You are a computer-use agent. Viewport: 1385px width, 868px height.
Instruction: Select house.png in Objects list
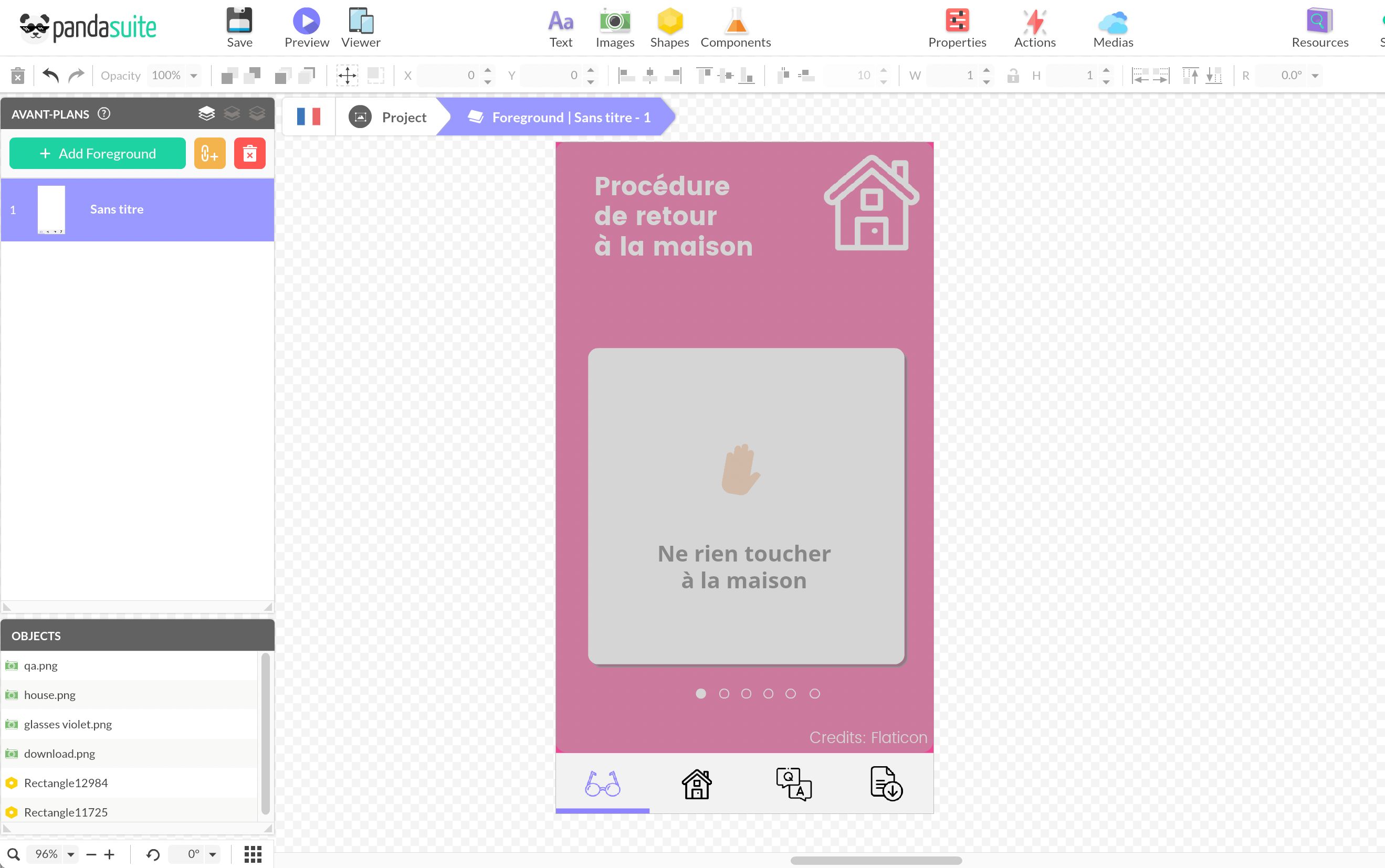[x=50, y=695]
